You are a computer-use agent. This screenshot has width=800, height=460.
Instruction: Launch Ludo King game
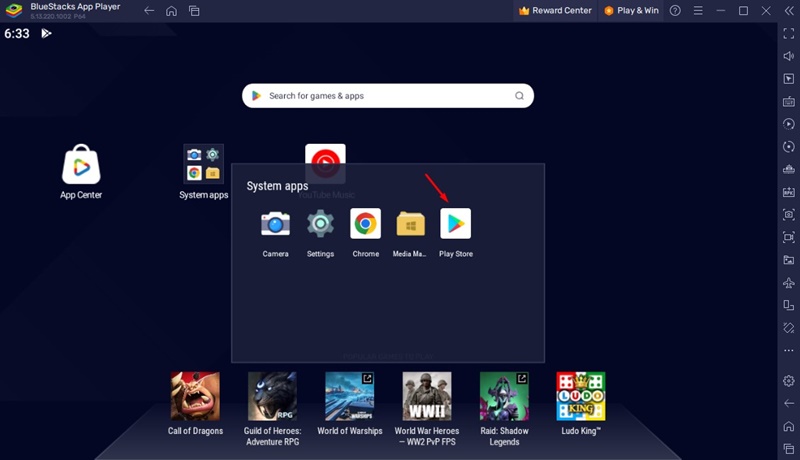click(x=581, y=396)
